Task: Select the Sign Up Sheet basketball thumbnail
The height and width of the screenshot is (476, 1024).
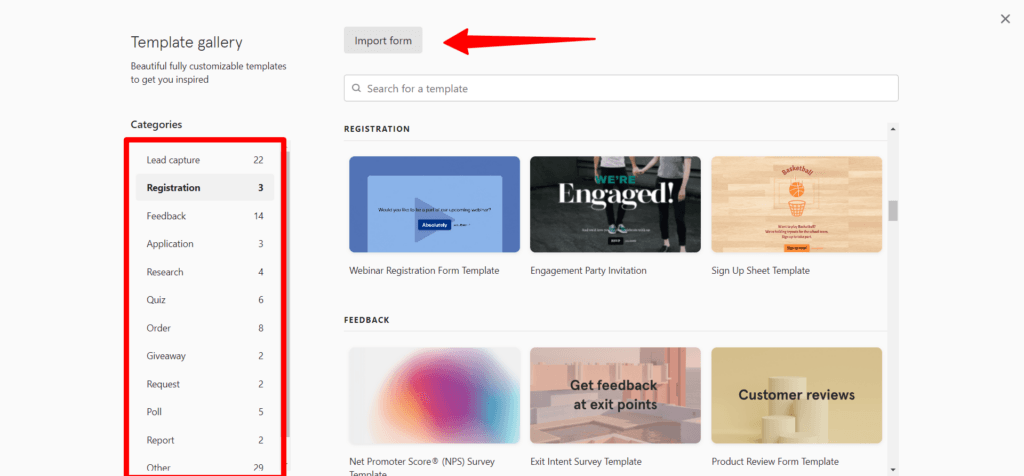Action: 796,204
